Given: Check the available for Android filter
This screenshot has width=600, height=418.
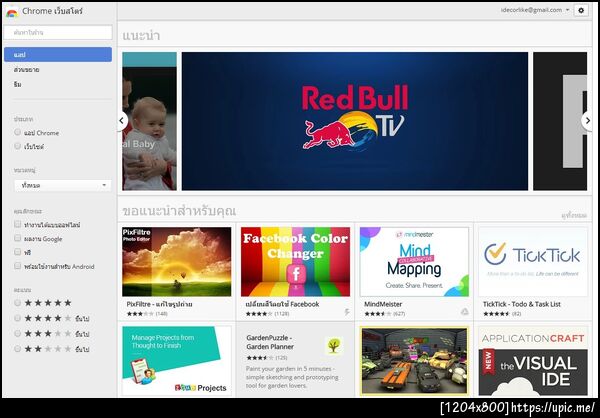Looking at the screenshot, I should (17, 266).
